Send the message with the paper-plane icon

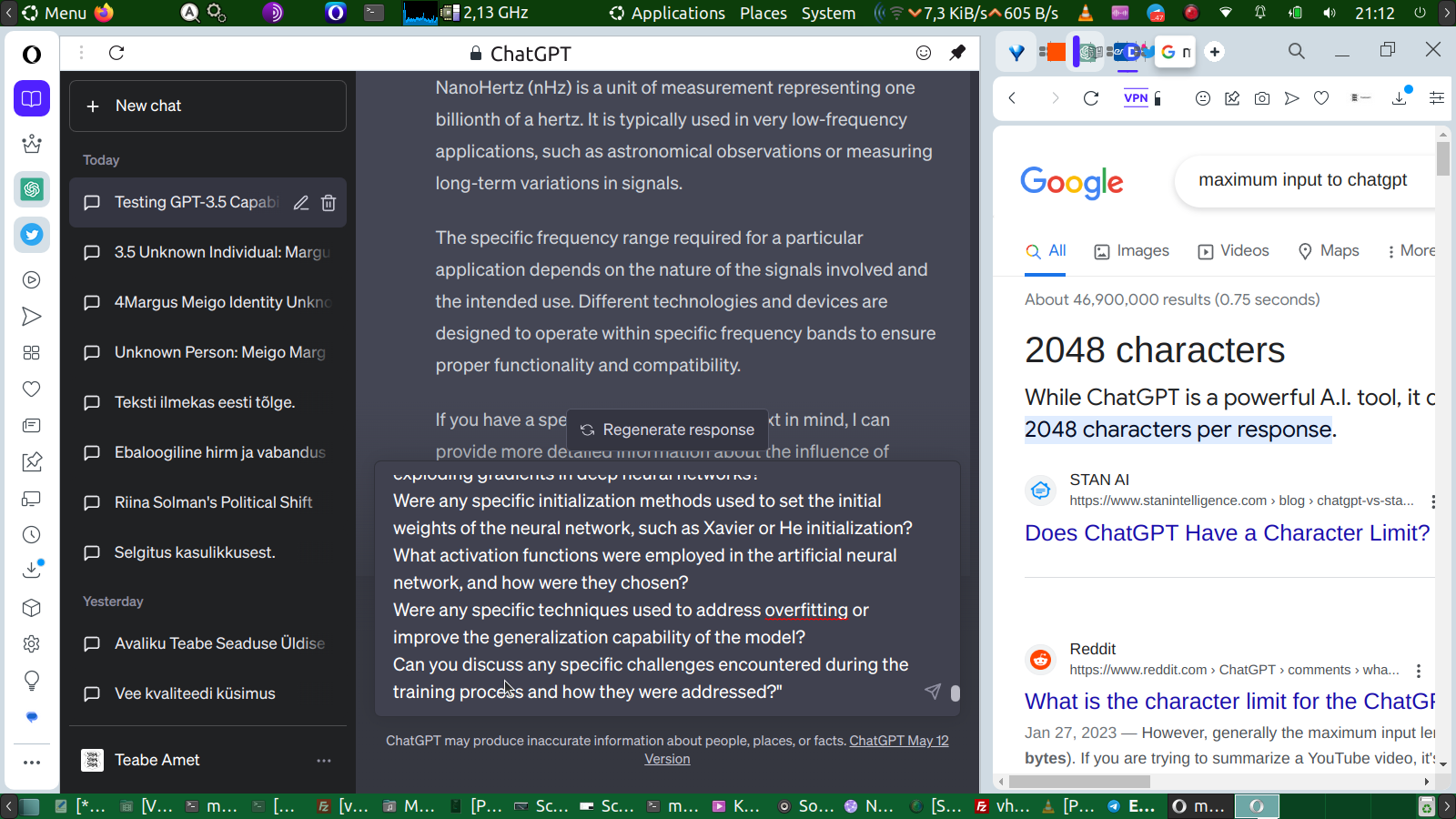(x=933, y=692)
